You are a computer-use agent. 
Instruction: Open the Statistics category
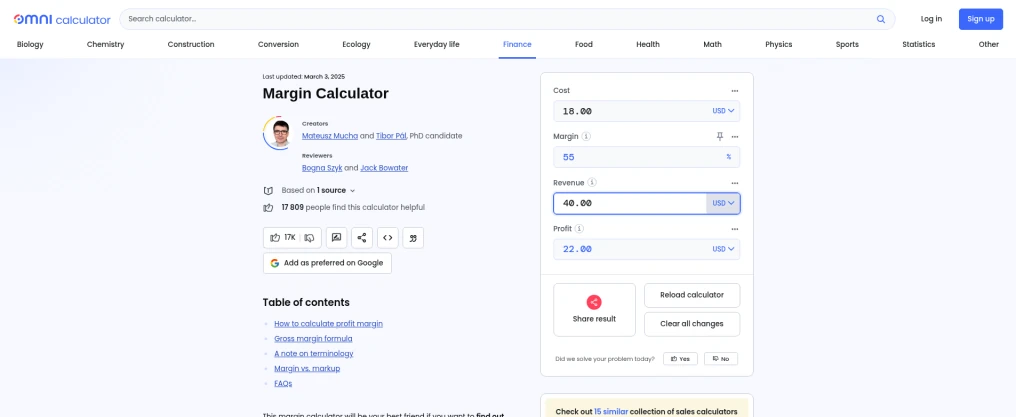[x=919, y=45]
